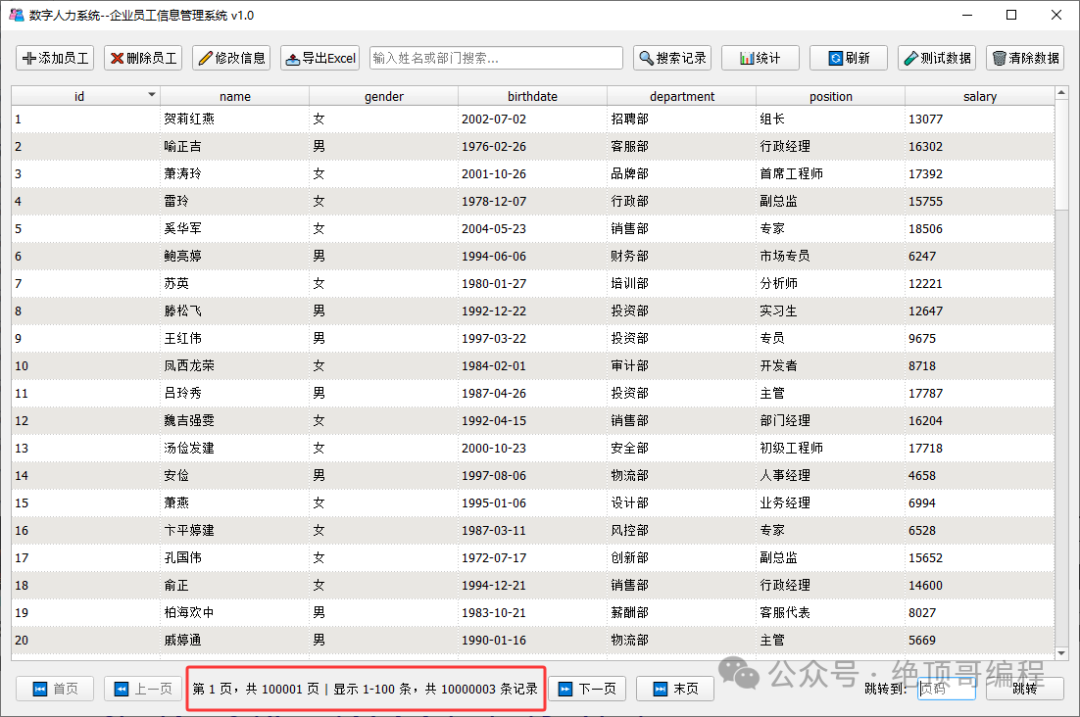The image size is (1080, 717).
Task: Click 清除数据 to clear data
Action: coord(1025,58)
